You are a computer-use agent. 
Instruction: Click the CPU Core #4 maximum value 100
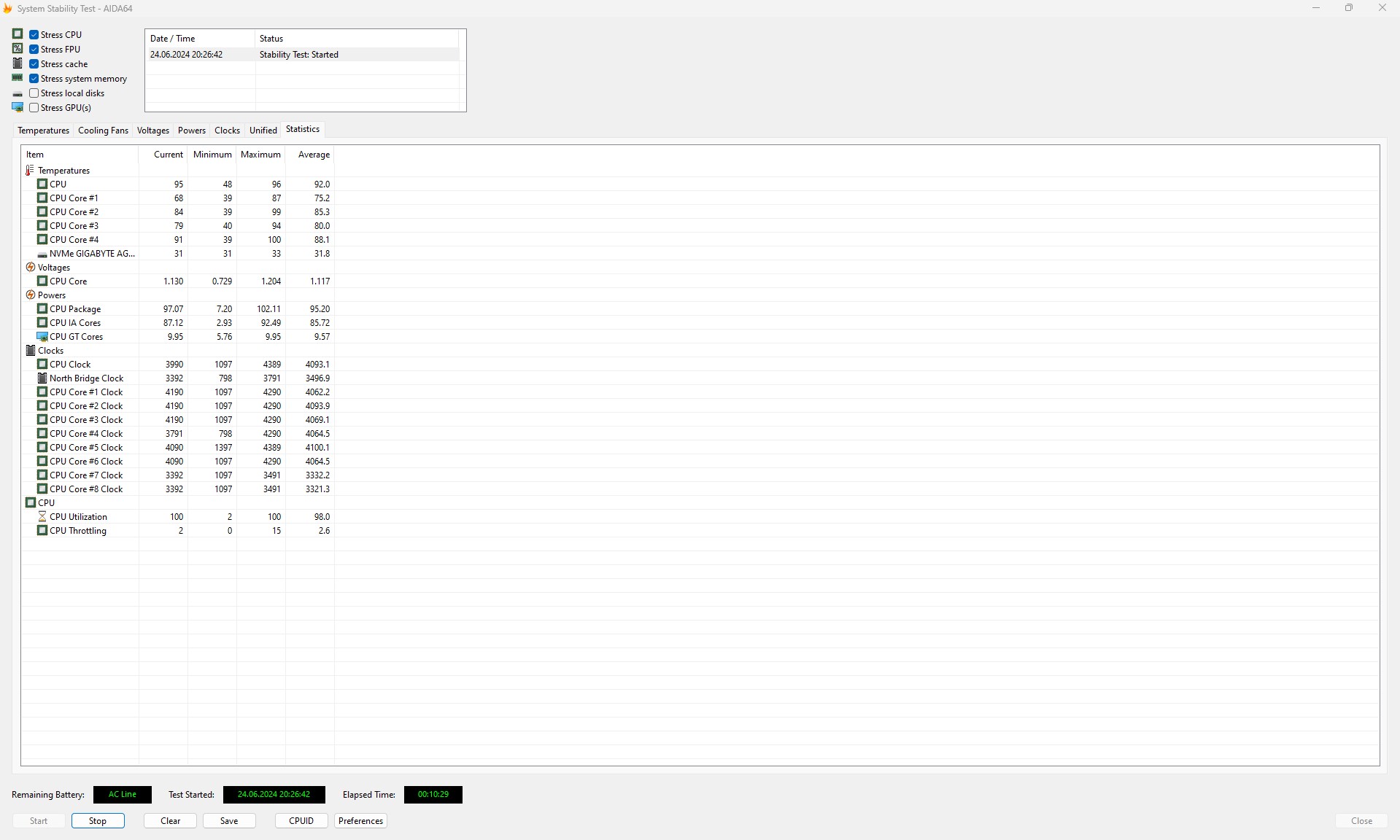click(x=274, y=240)
